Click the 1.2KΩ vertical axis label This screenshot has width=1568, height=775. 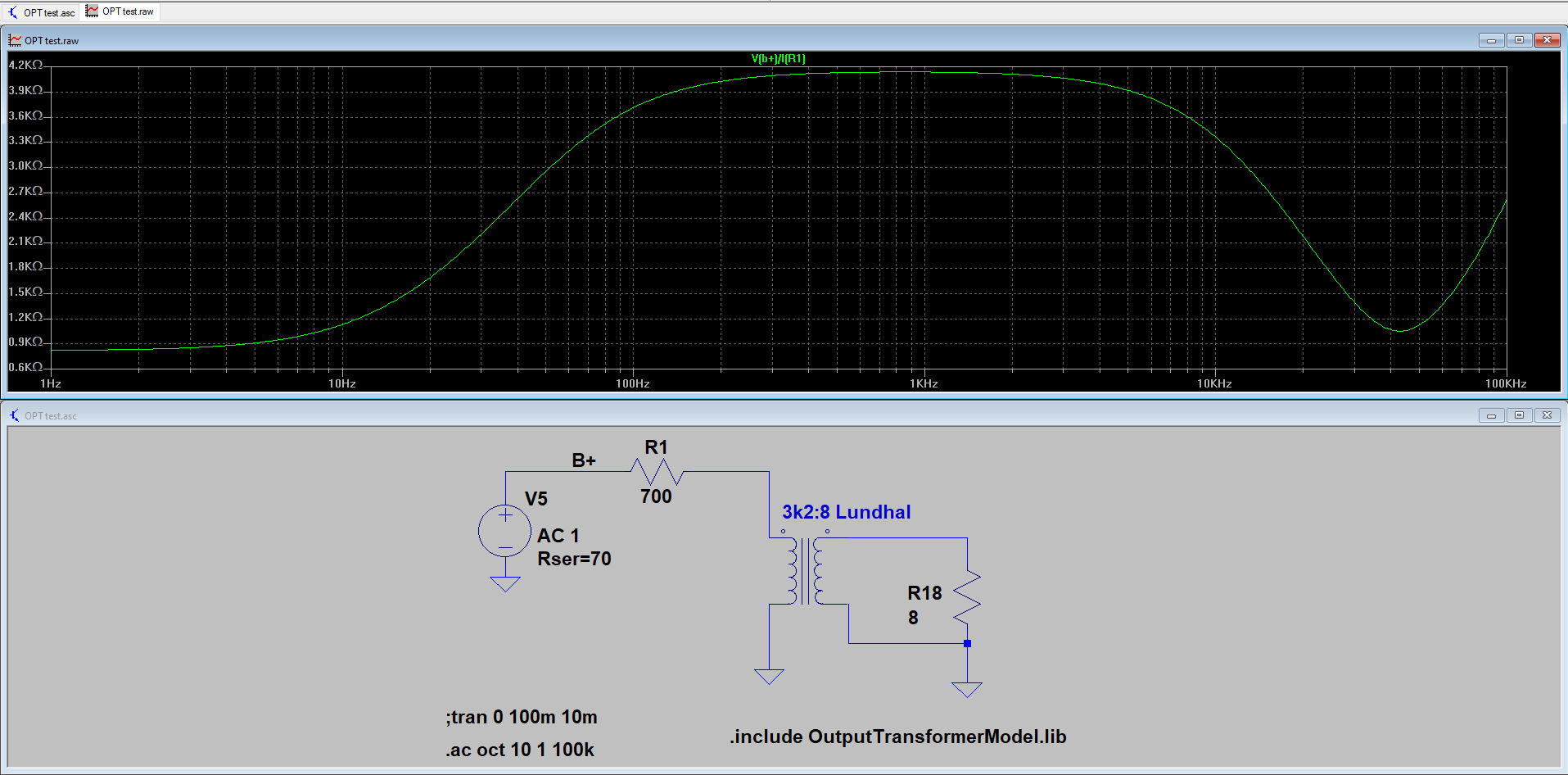pyautogui.click(x=25, y=317)
